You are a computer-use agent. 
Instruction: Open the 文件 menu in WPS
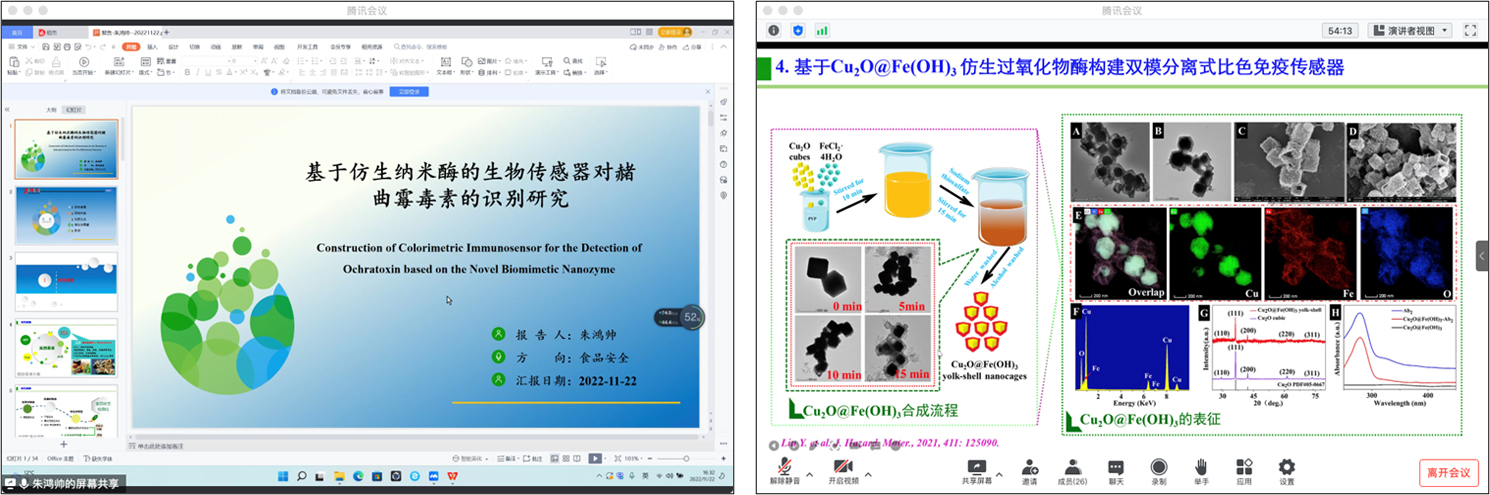pos(19,46)
